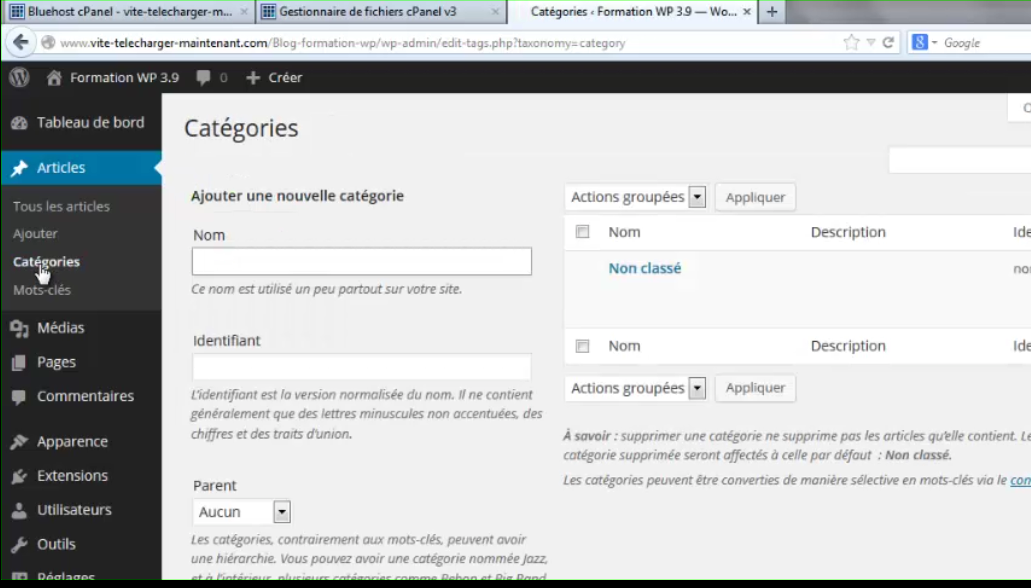The width and height of the screenshot is (1031, 588).
Task: Close the Bluehost cPanel tab
Action: point(244,12)
